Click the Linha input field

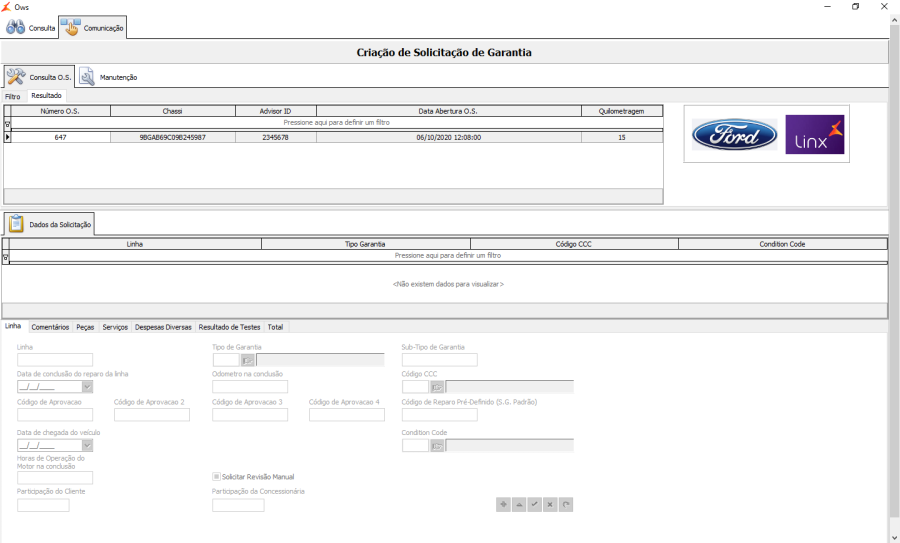(x=55, y=360)
